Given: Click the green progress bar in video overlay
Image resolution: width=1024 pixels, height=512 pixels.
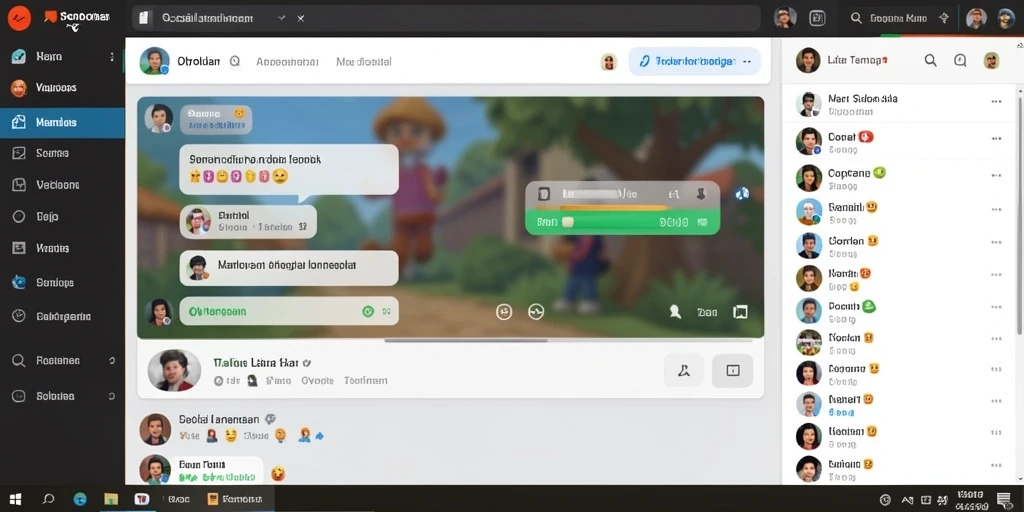Looking at the screenshot, I should point(622,222).
